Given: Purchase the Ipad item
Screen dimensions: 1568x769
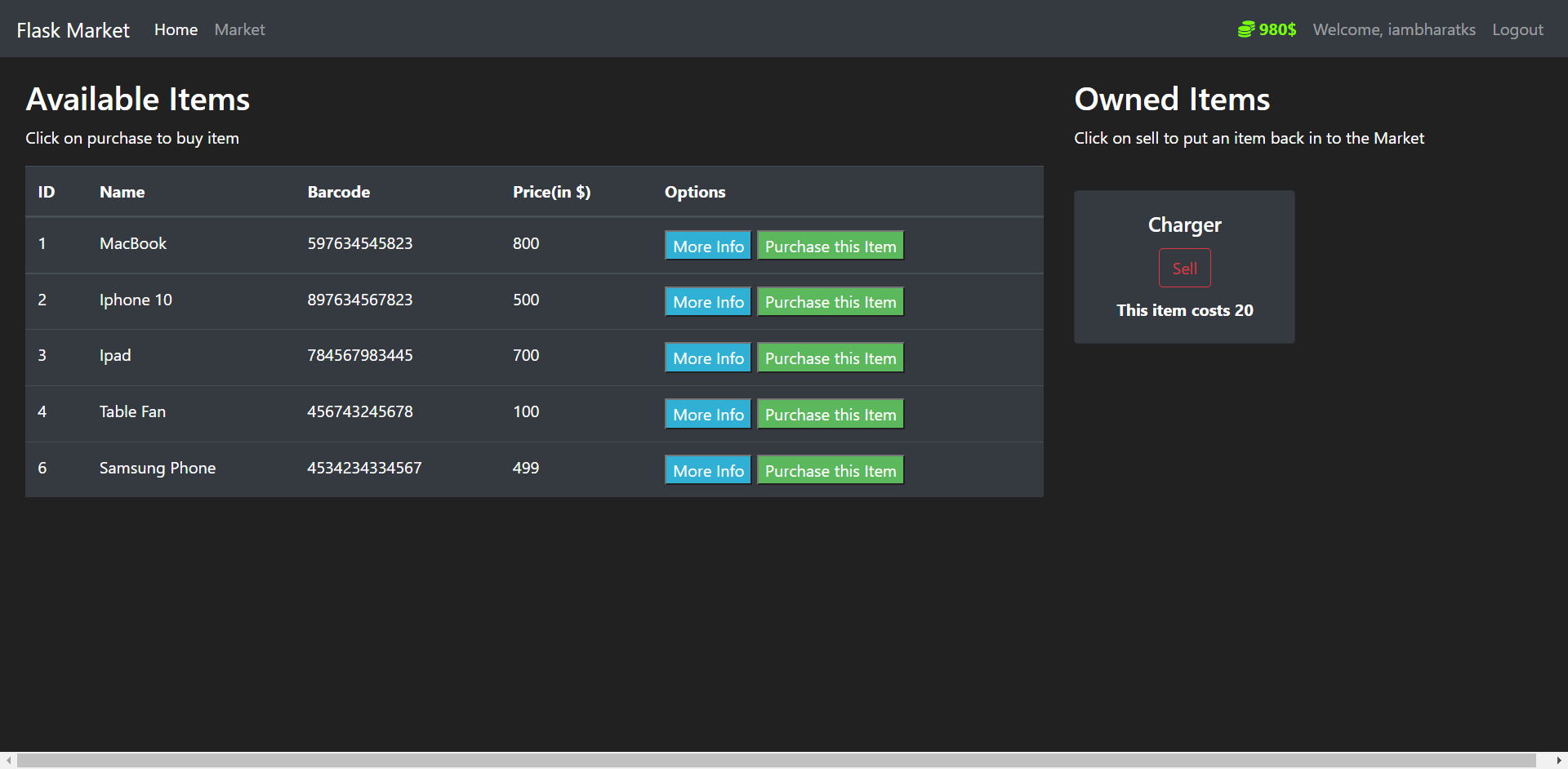Looking at the screenshot, I should tap(830, 357).
